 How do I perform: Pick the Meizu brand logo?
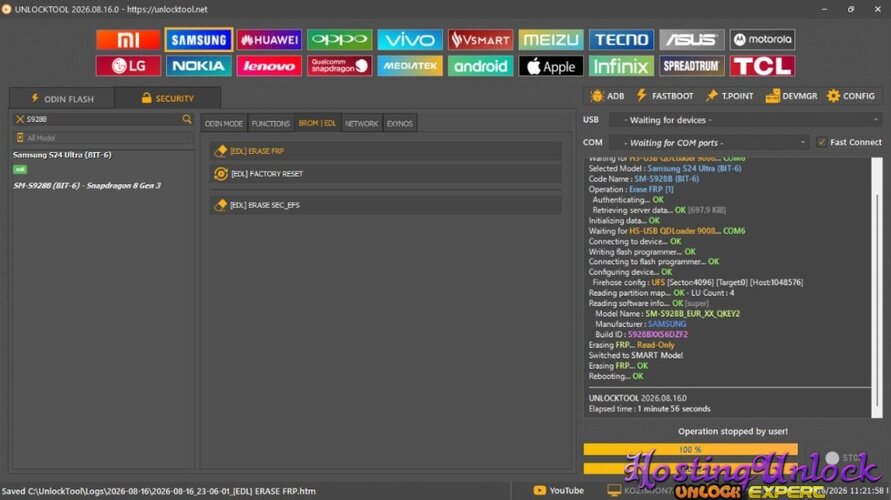551,40
